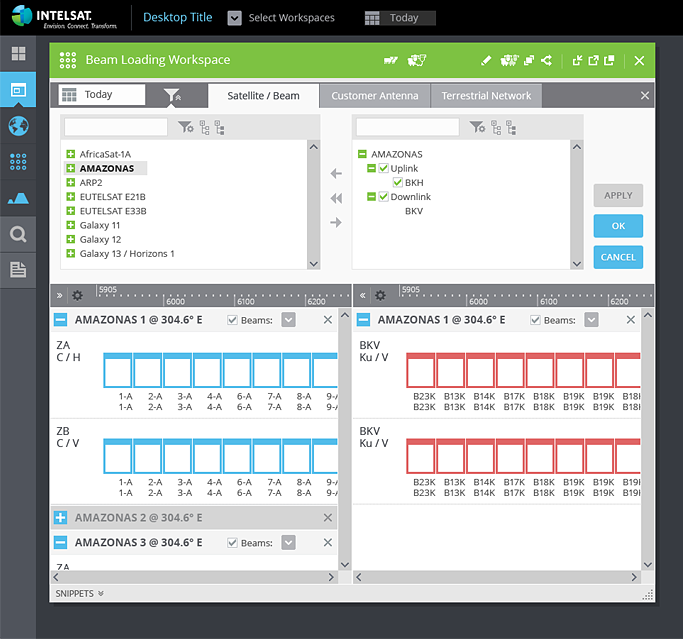Toggle Beams checkbox for AMAZONAS 3

[x=232, y=543]
